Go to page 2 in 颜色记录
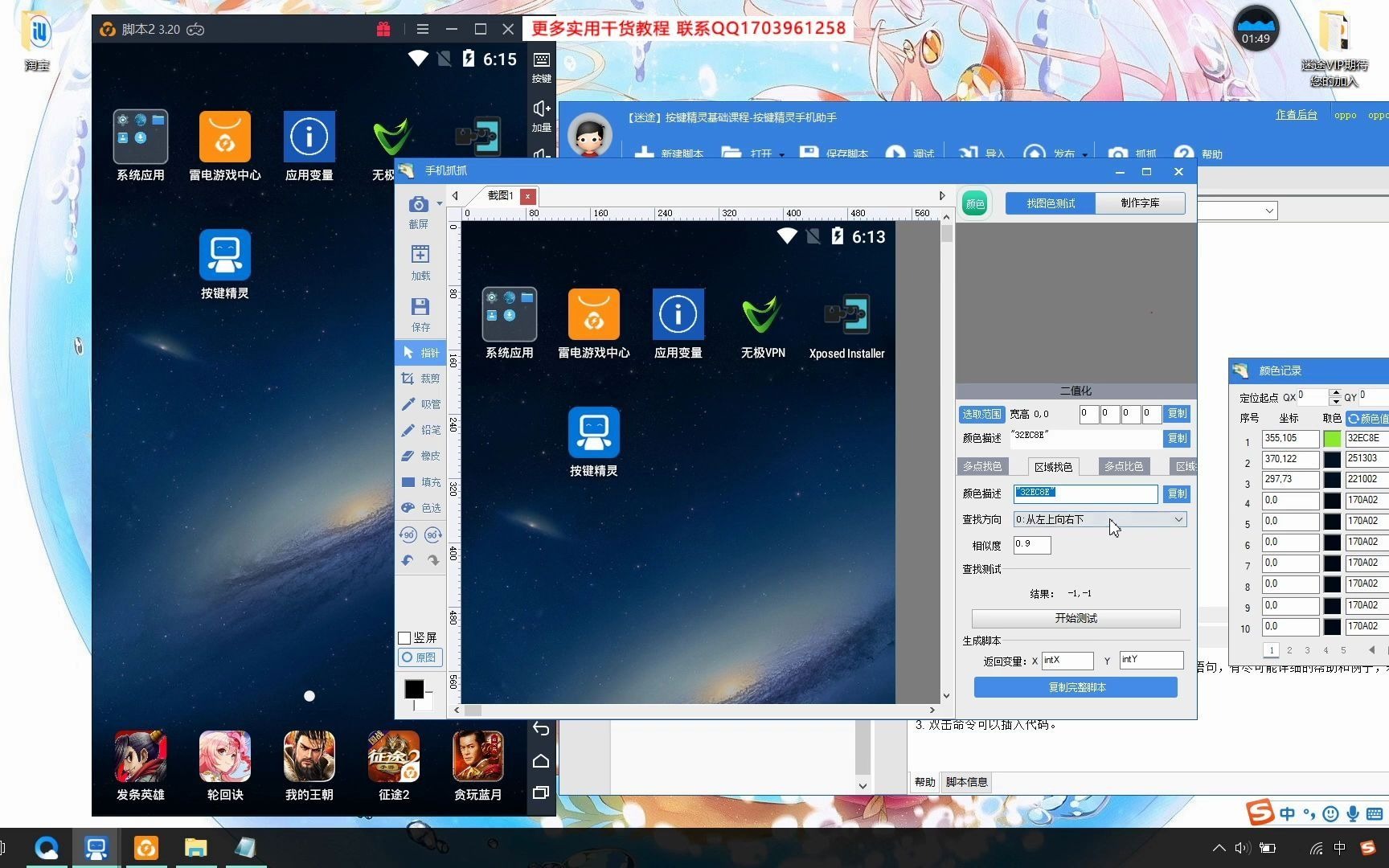This screenshot has width=1389, height=868. [1289, 650]
